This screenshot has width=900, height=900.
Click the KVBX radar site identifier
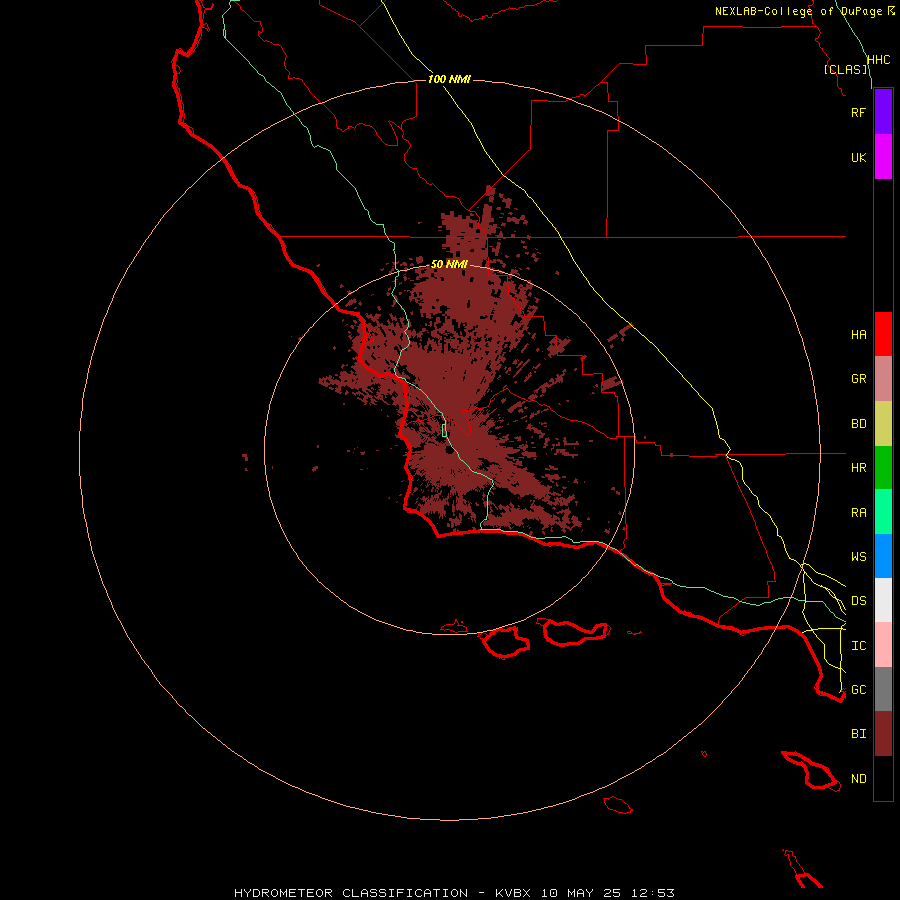pos(513,893)
